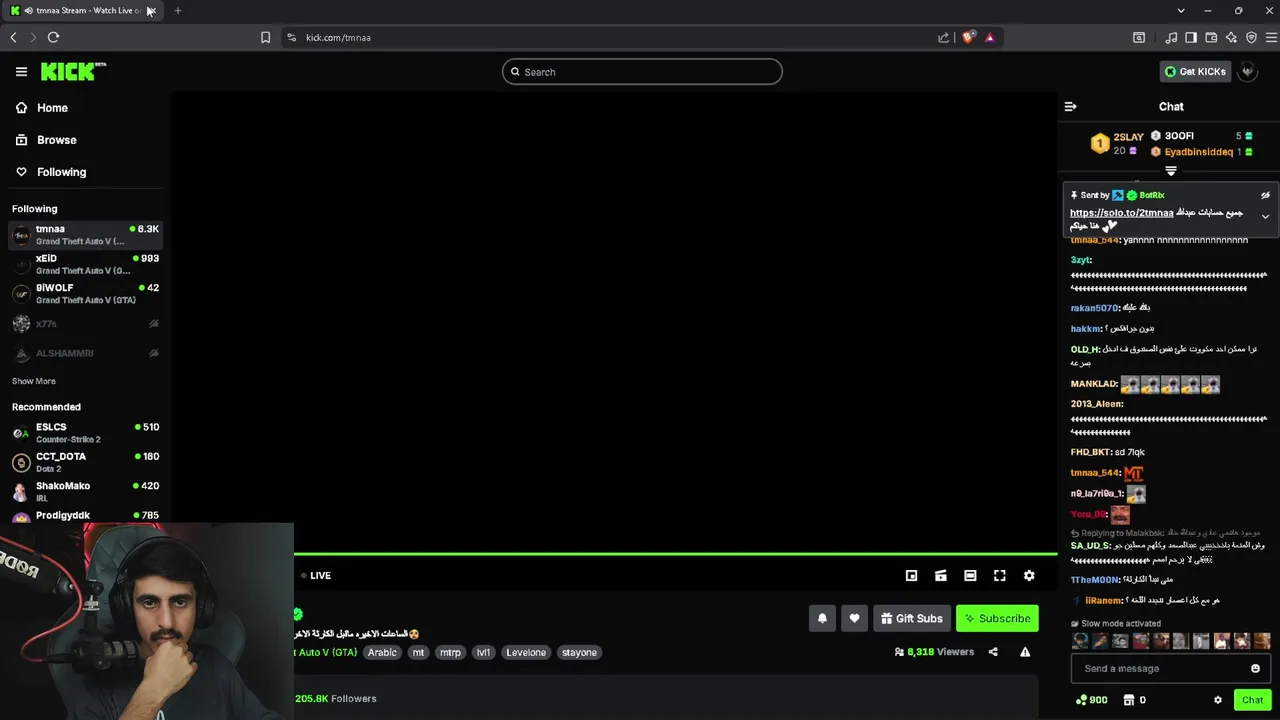The image size is (1280, 720).
Task: Click the chat username rakan5070
Action: (1094, 308)
